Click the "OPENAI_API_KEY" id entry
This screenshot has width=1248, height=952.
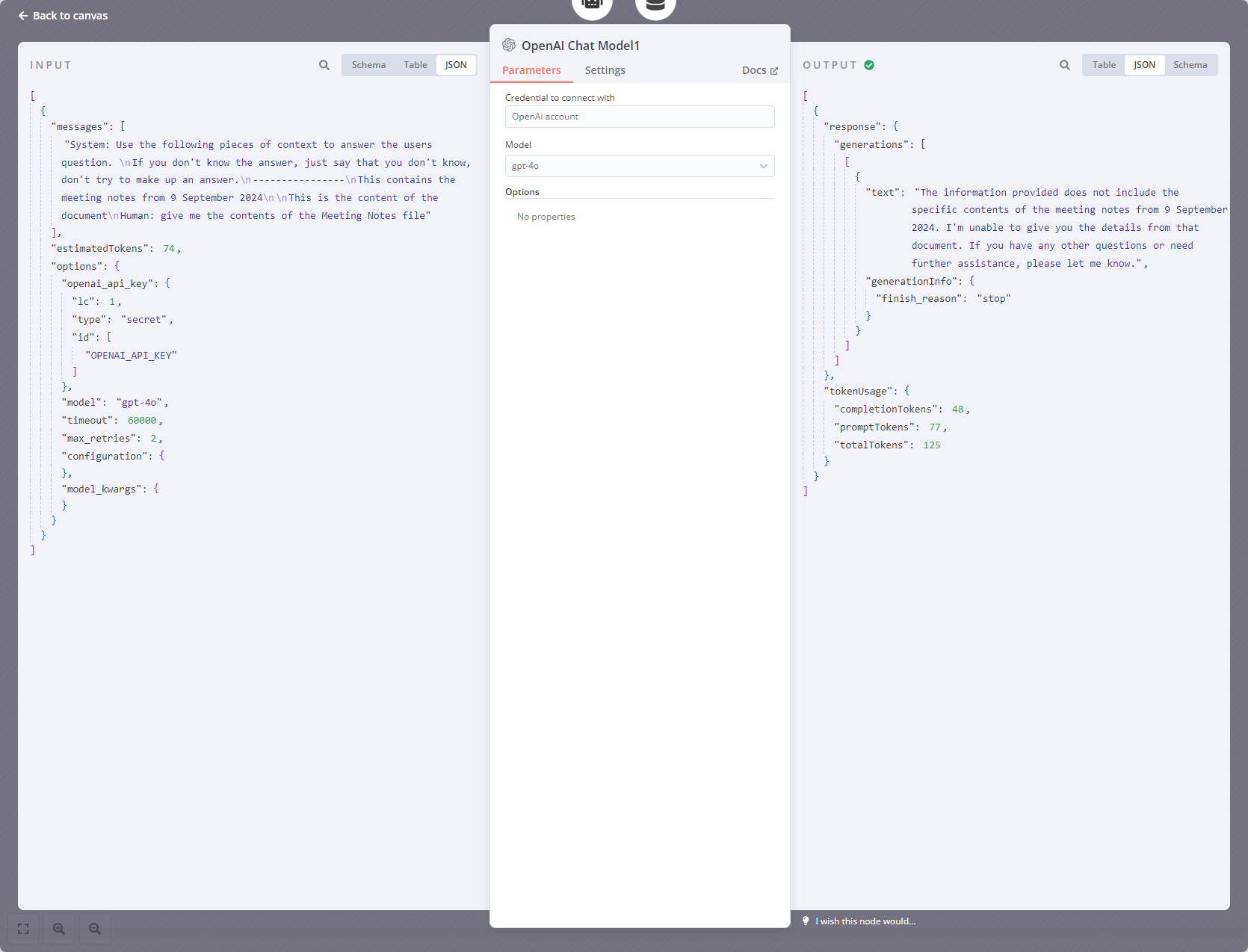point(131,356)
